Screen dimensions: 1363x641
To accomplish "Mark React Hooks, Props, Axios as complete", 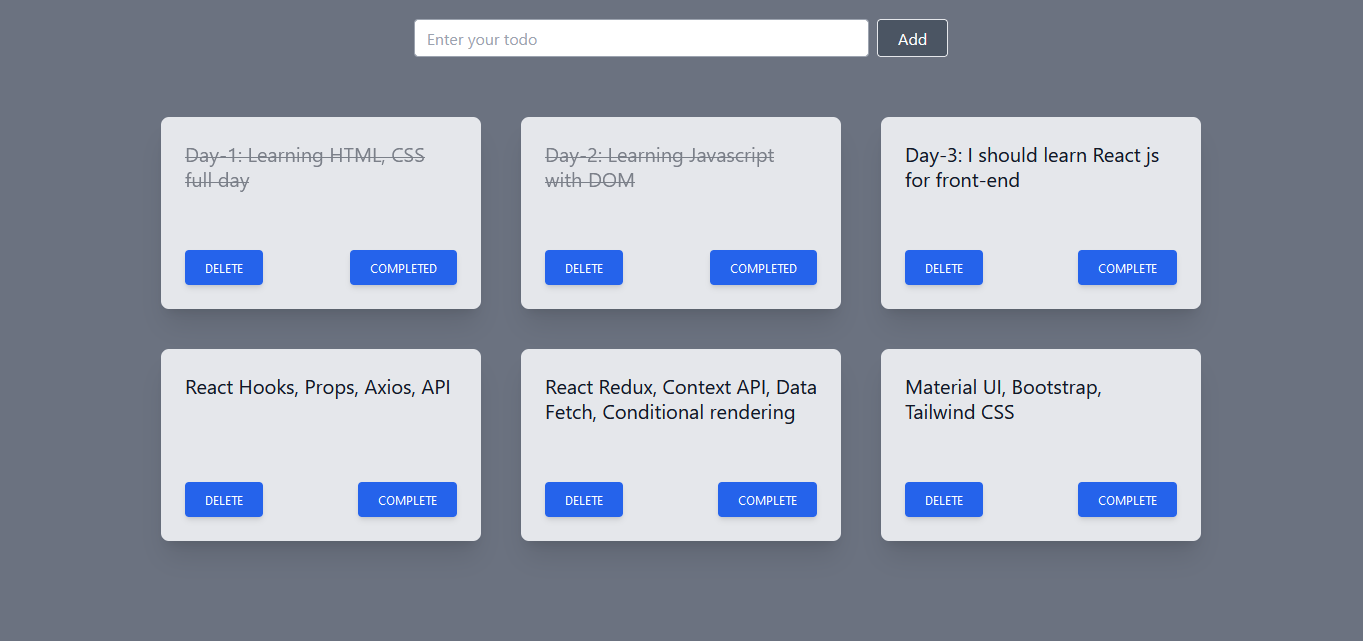I will tap(407, 500).
